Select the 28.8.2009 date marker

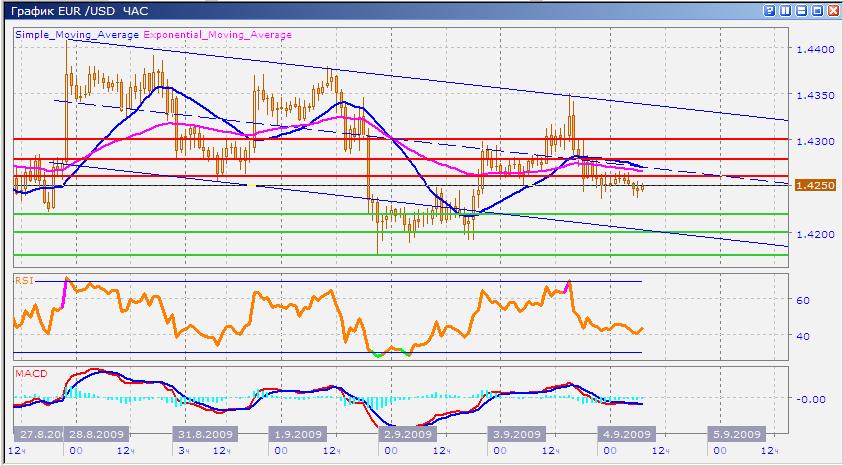(x=97, y=434)
